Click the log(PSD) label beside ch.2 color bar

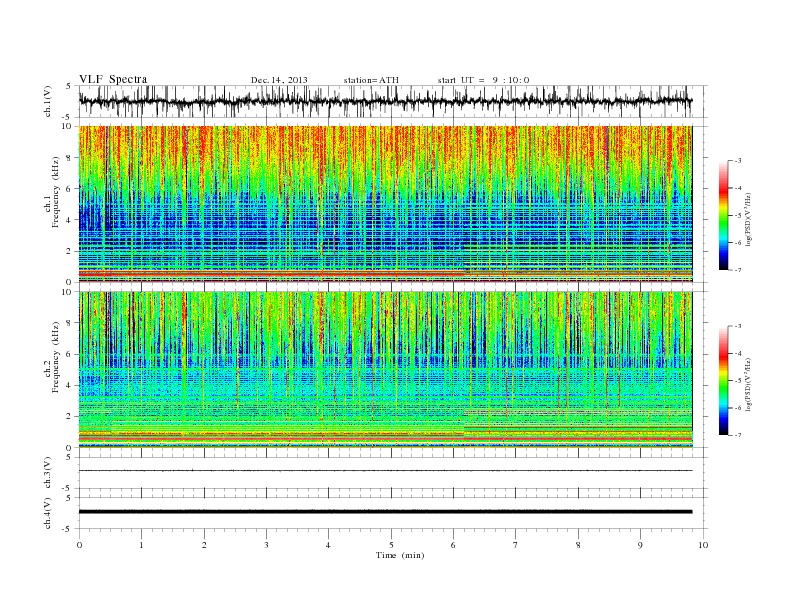tap(748, 384)
